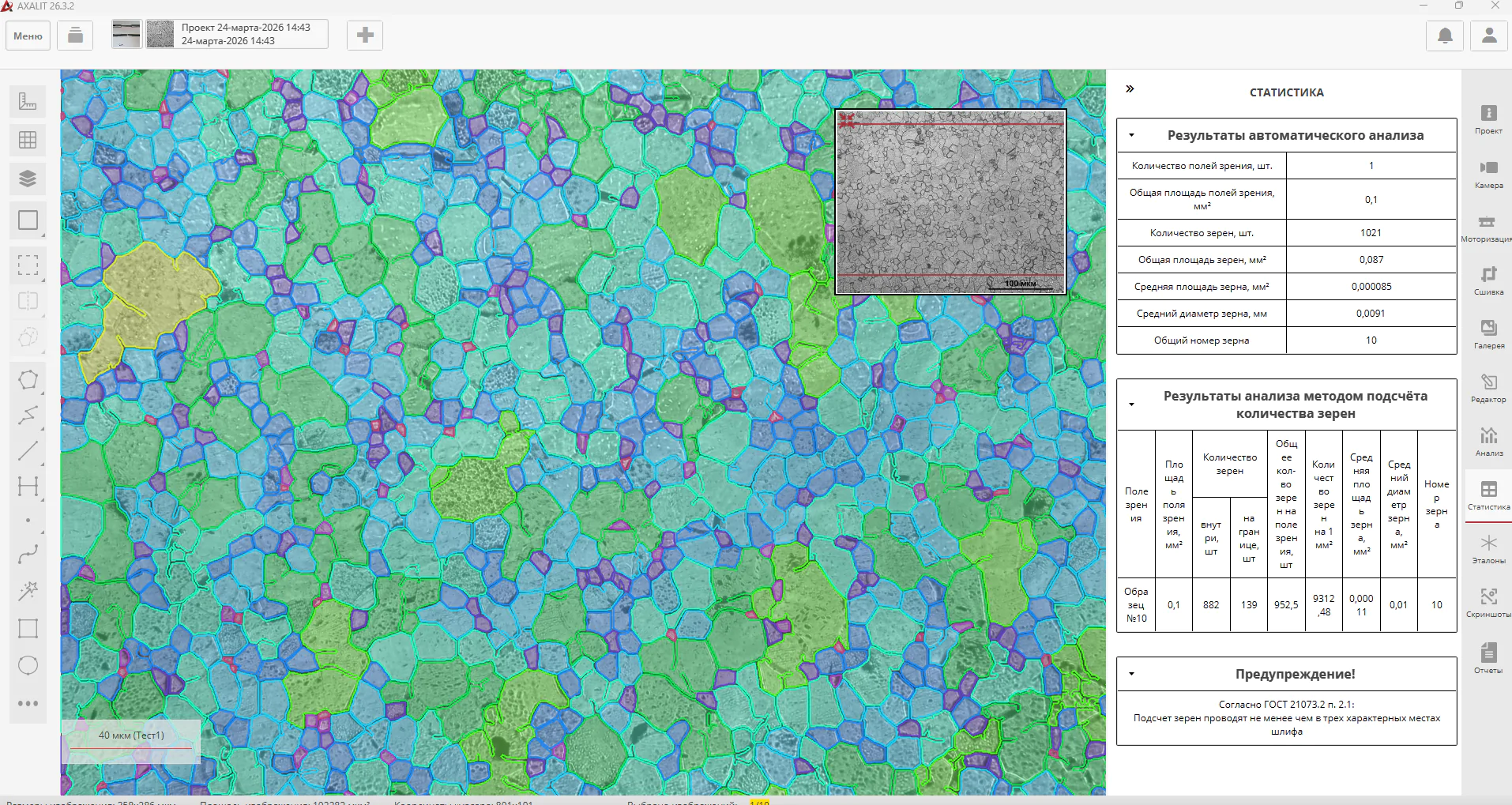This screenshot has height=805, width=1512.
Task: Open the Меню button
Action: click(x=28, y=36)
